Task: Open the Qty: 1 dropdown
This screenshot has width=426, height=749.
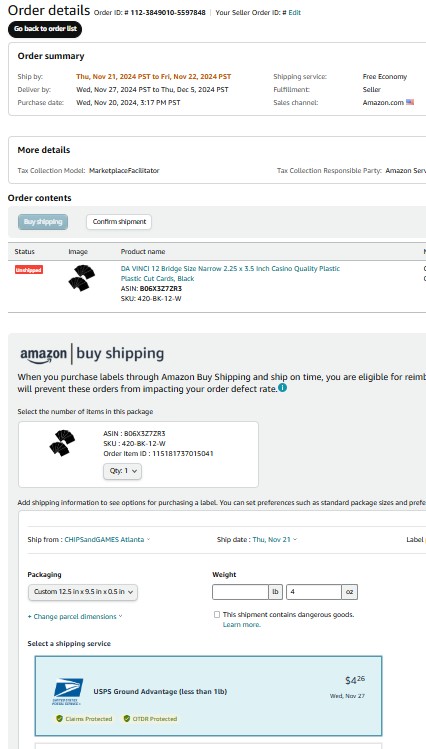Action: [x=122, y=471]
